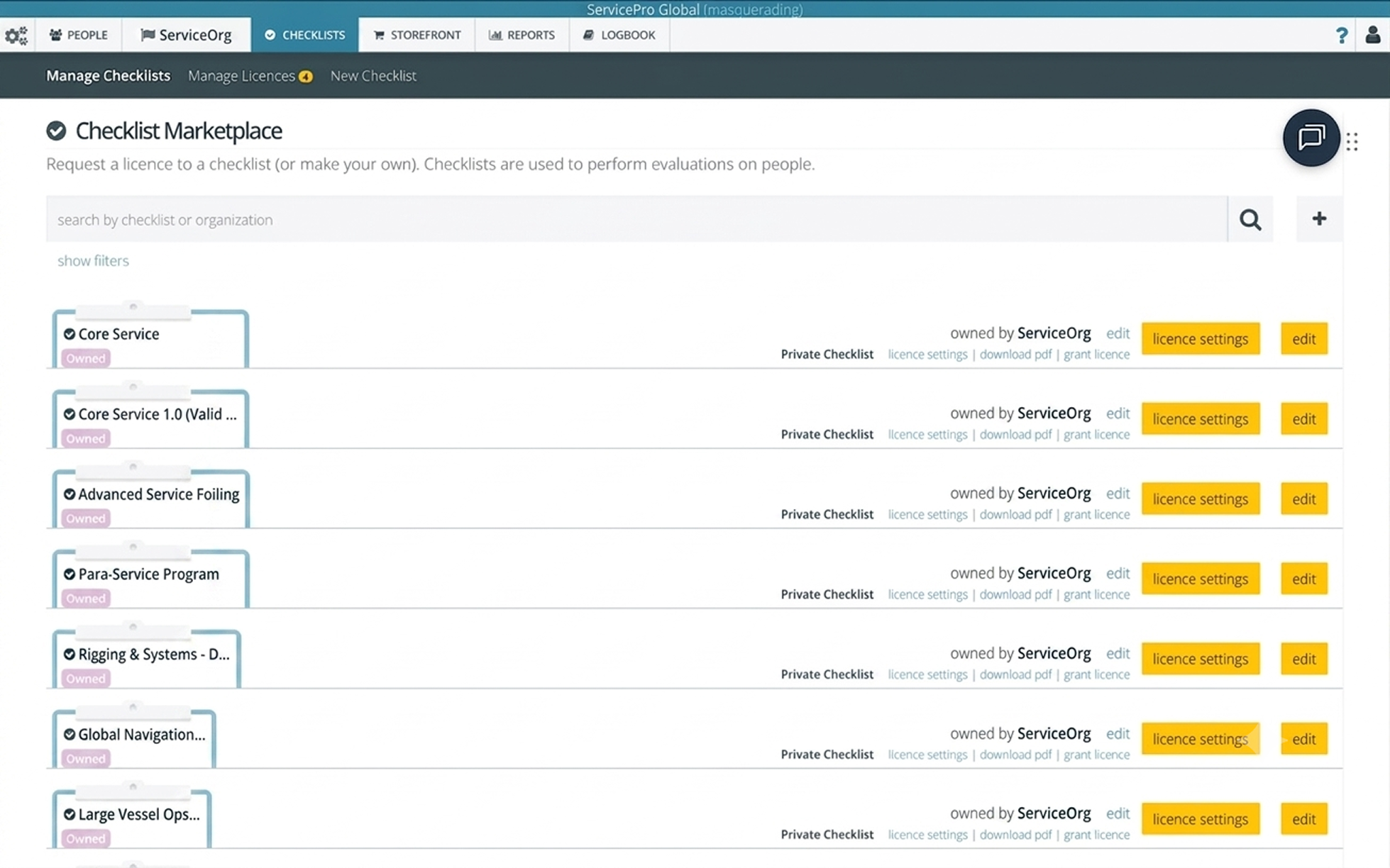Screen dimensions: 1390x868
Task: Open the STOREFRONT tab
Action: tap(417, 35)
